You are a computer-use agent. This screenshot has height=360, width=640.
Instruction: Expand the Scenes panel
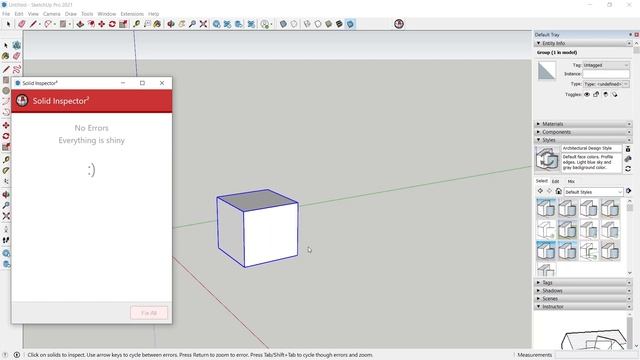tap(538, 298)
